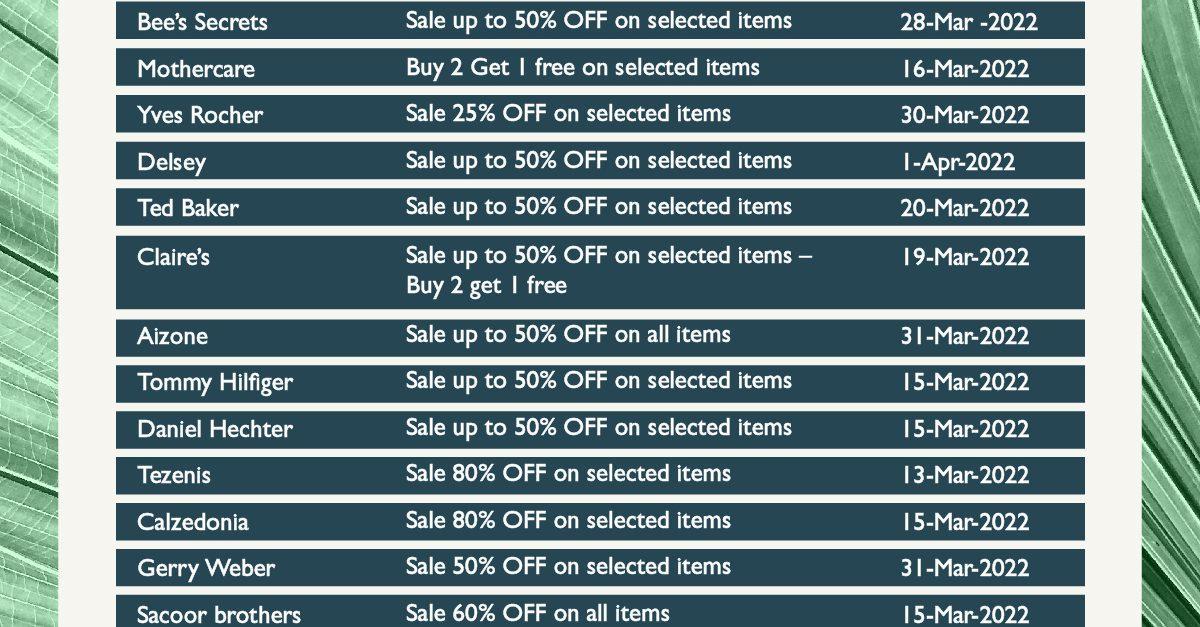Select the Tommy Hilfiger row label
The image size is (1200, 627).
[x=215, y=383]
